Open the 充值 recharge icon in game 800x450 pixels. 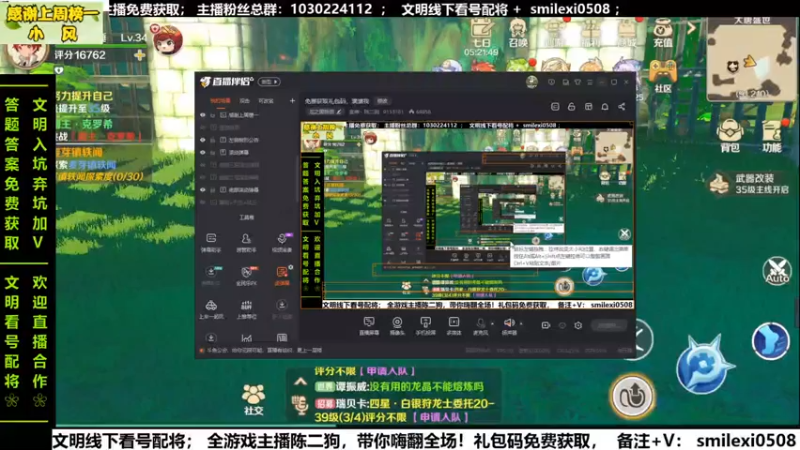click(x=663, y=33)
